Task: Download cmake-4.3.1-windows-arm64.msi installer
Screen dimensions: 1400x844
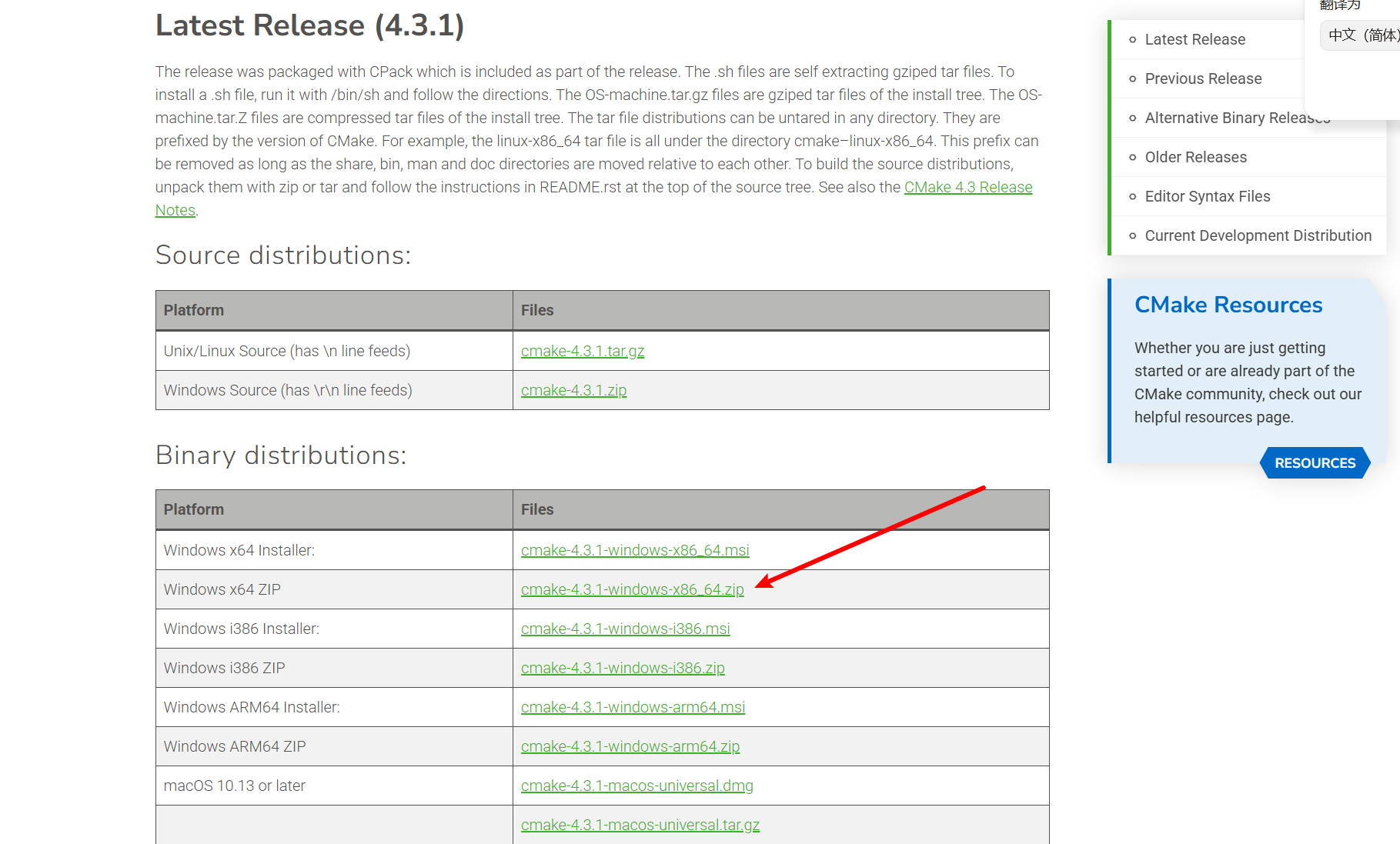Action: [x=633, y=707]
